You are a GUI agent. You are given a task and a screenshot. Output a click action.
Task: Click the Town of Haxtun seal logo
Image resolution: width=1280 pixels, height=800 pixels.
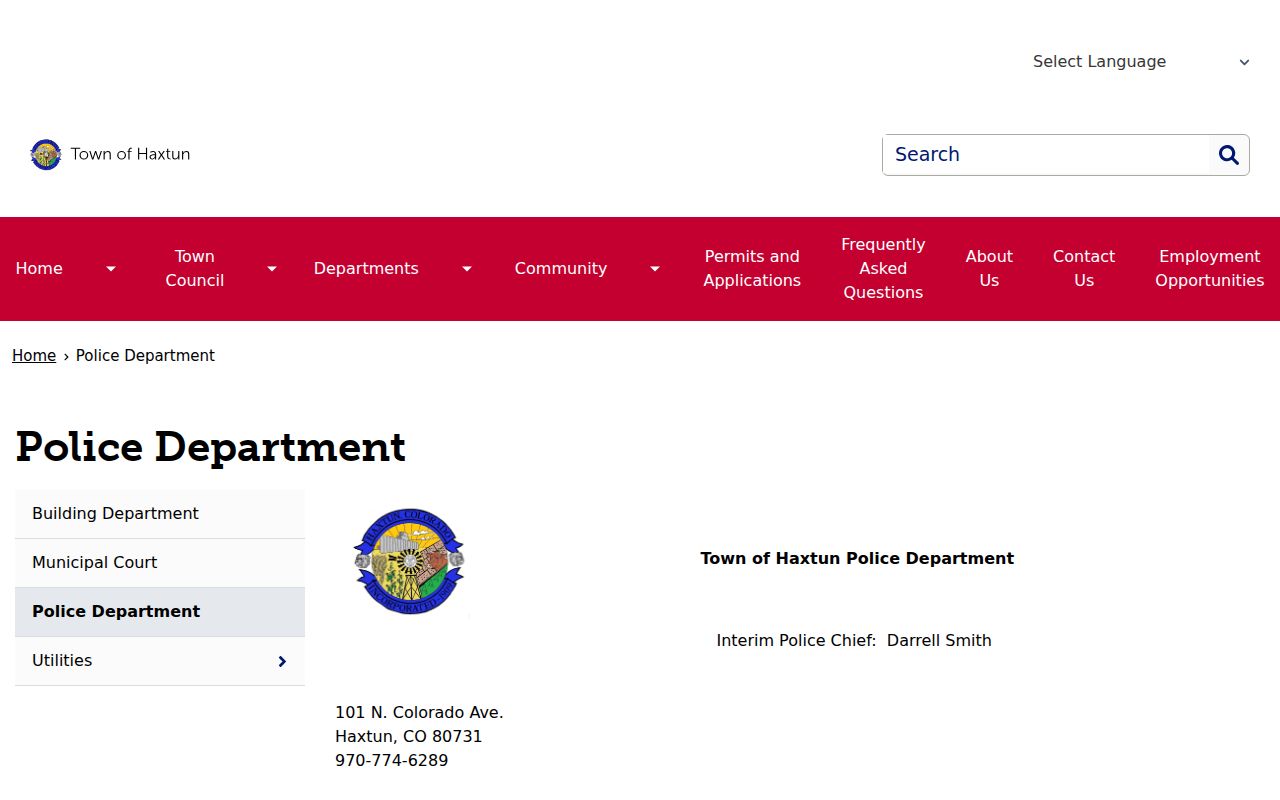pyautogui.click(x=46, y=155)
